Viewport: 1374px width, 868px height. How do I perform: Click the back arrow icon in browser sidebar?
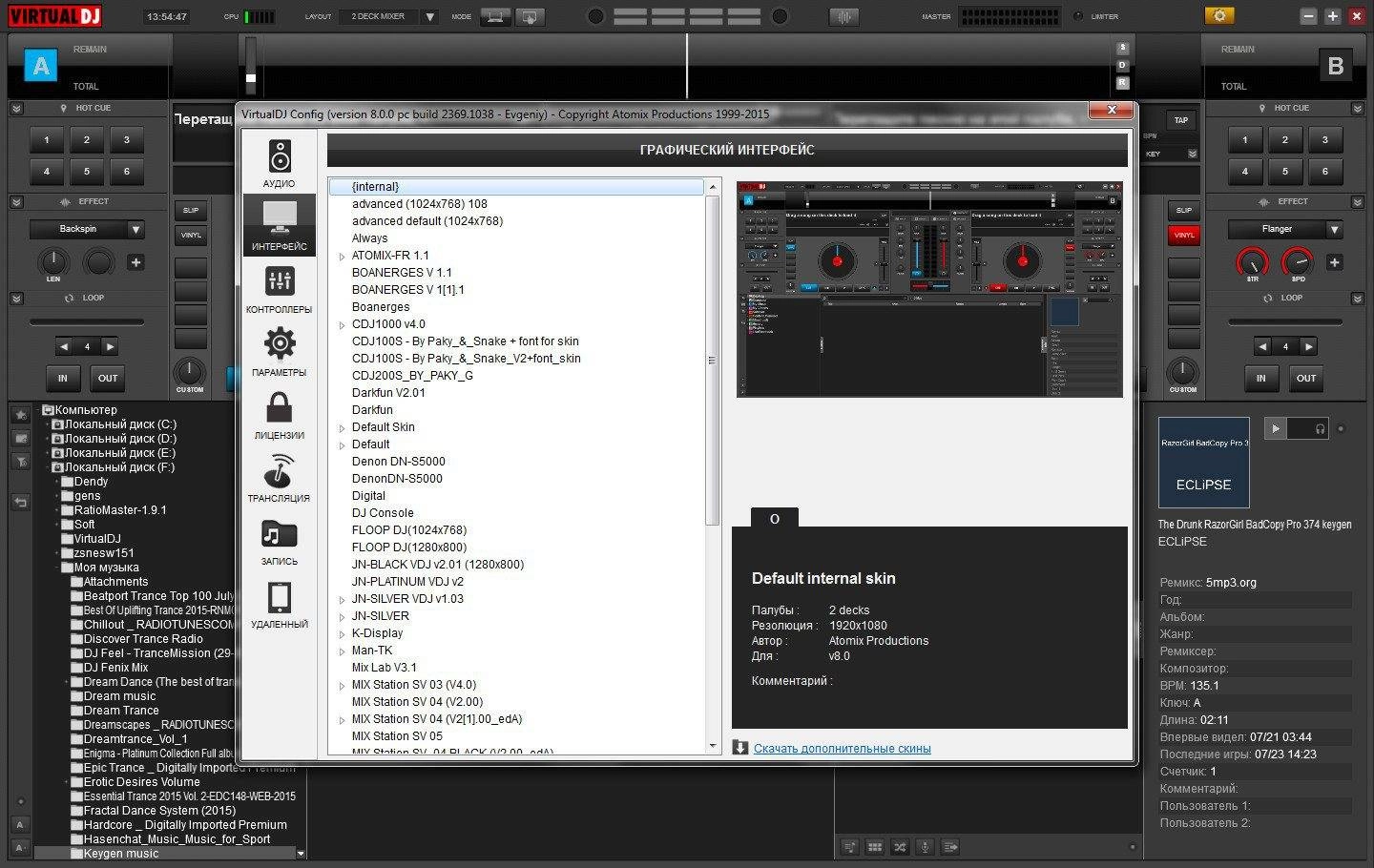coord(20,502)
